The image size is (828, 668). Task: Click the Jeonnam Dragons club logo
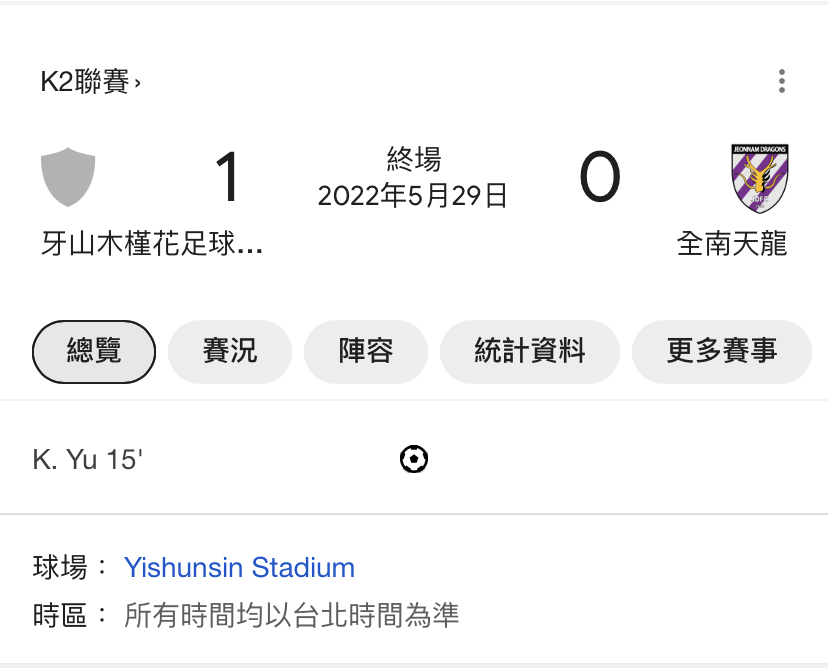point(761,178)
